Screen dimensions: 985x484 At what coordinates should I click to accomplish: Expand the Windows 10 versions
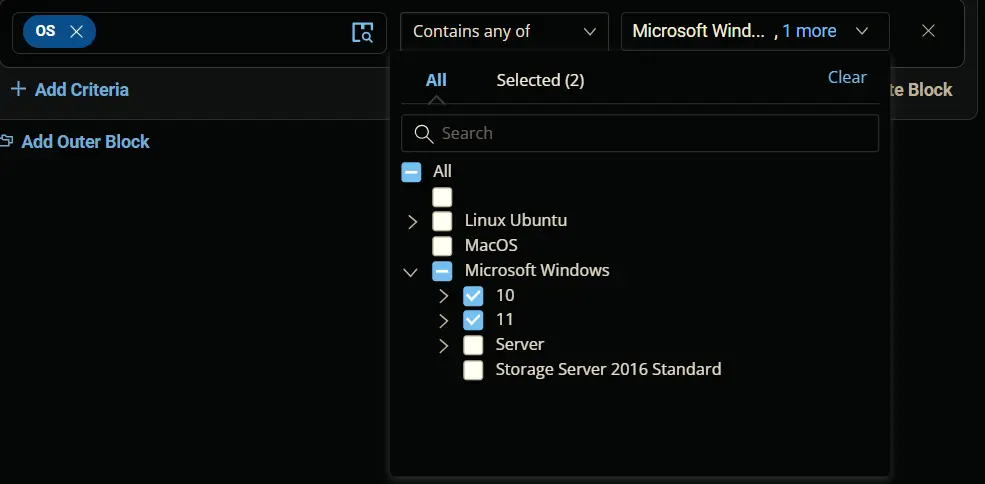(x=444, y=296)
